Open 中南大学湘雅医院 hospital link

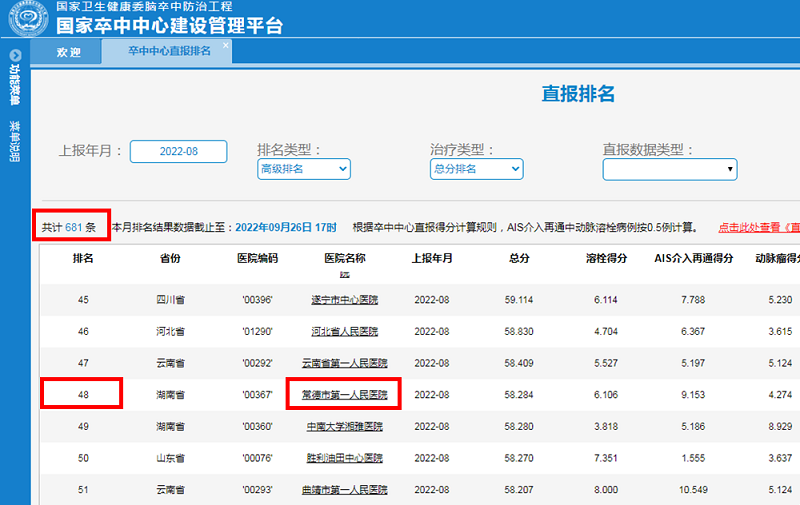pos(344,426)
